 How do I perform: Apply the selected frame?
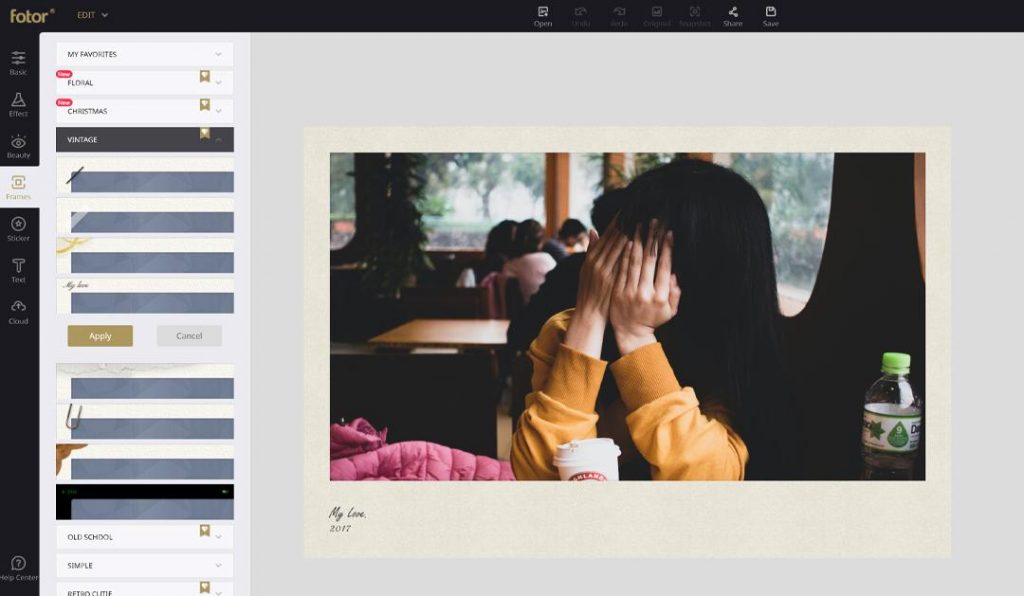[100, 336]
